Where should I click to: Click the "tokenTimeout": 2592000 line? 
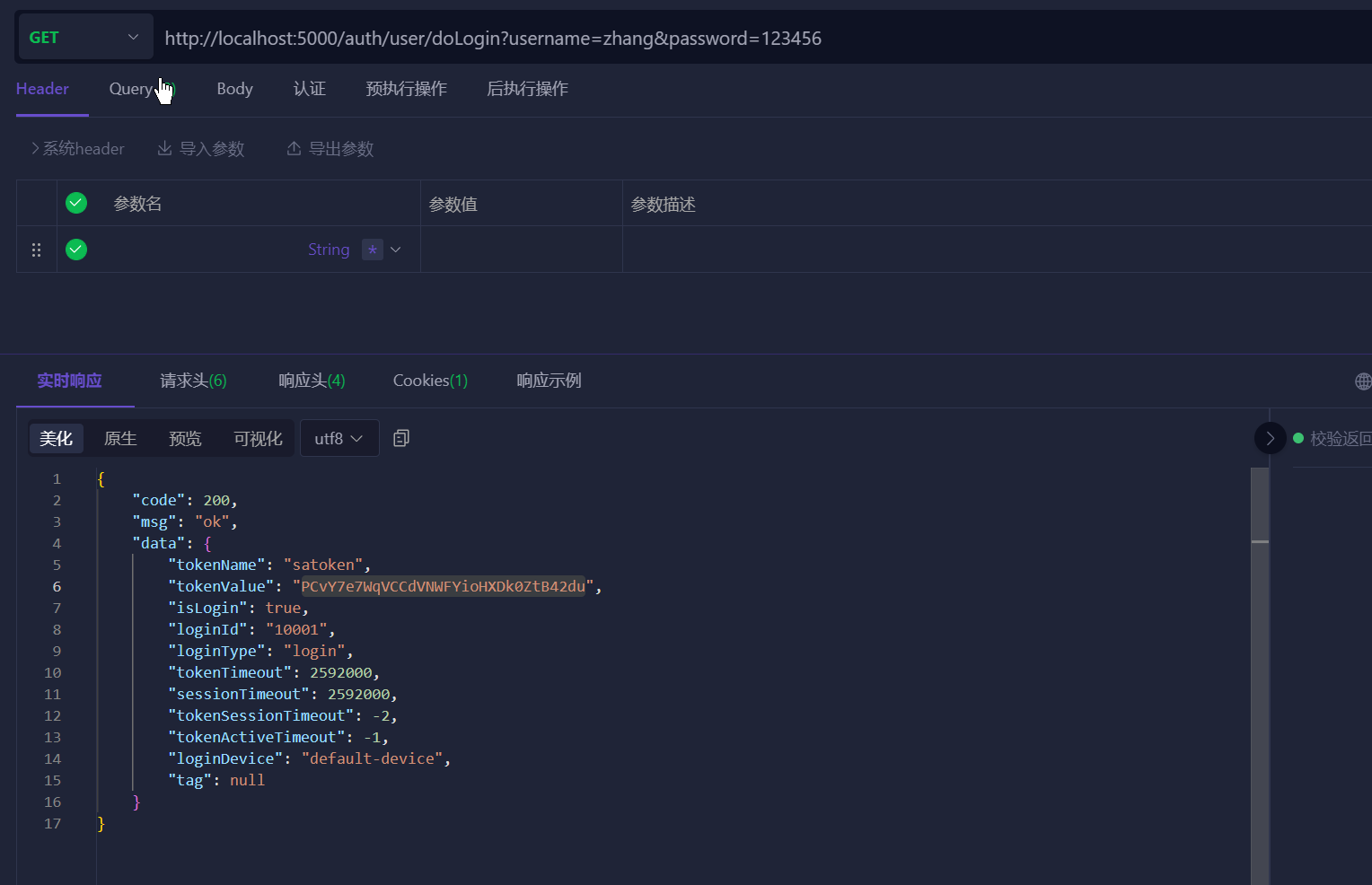click(274, 672)
